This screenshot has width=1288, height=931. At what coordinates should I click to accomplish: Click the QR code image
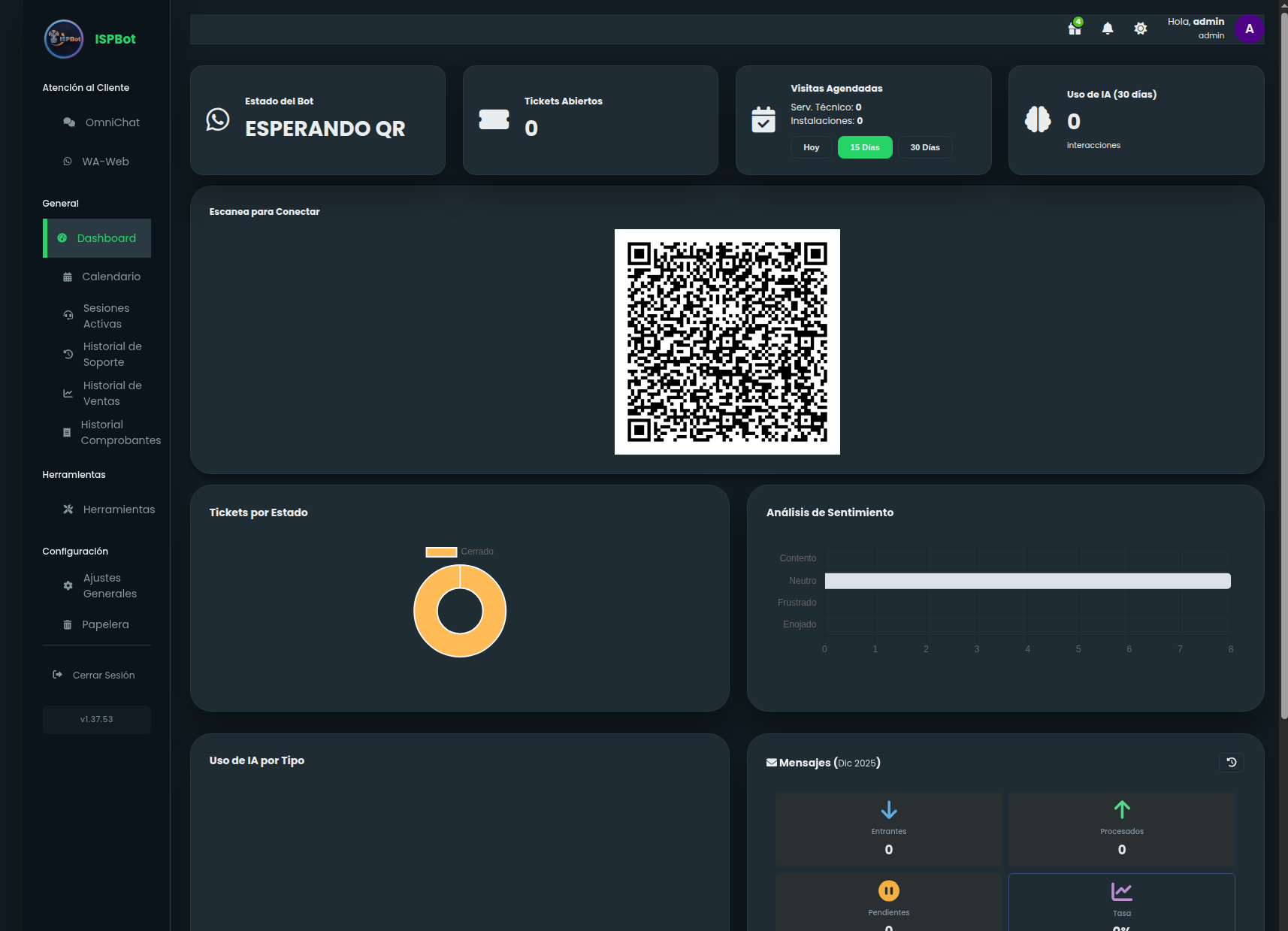(727, 342)
